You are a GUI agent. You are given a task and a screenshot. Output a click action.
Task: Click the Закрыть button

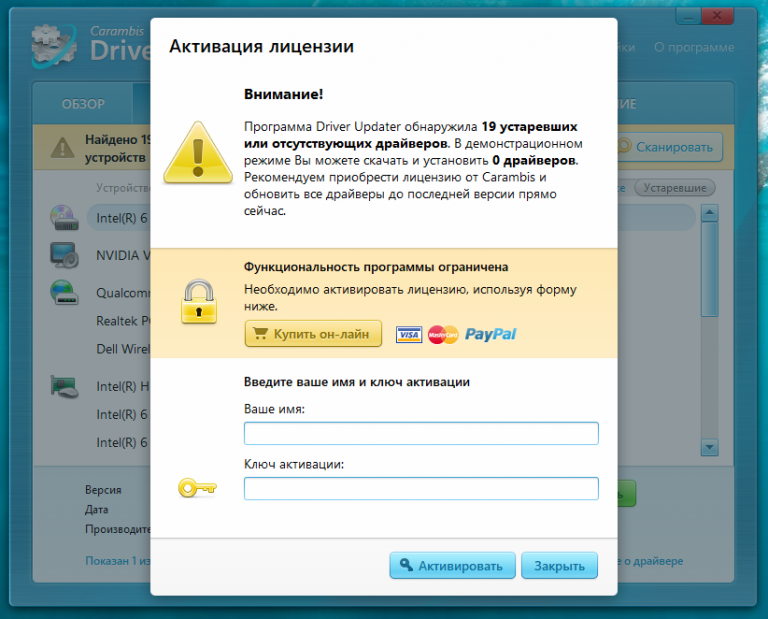tap(559, 566)
